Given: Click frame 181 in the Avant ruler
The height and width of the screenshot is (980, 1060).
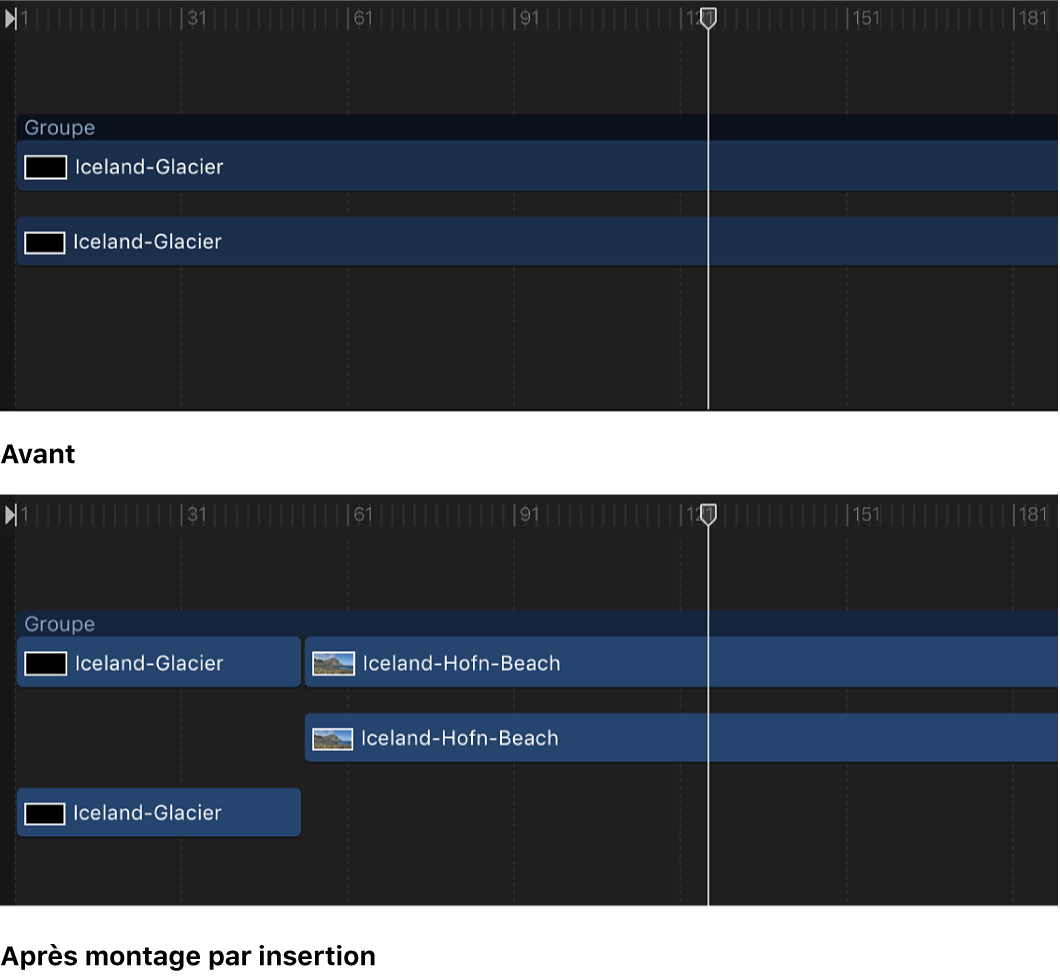Looking at the screenshot, I should [x=1033, y=18].
